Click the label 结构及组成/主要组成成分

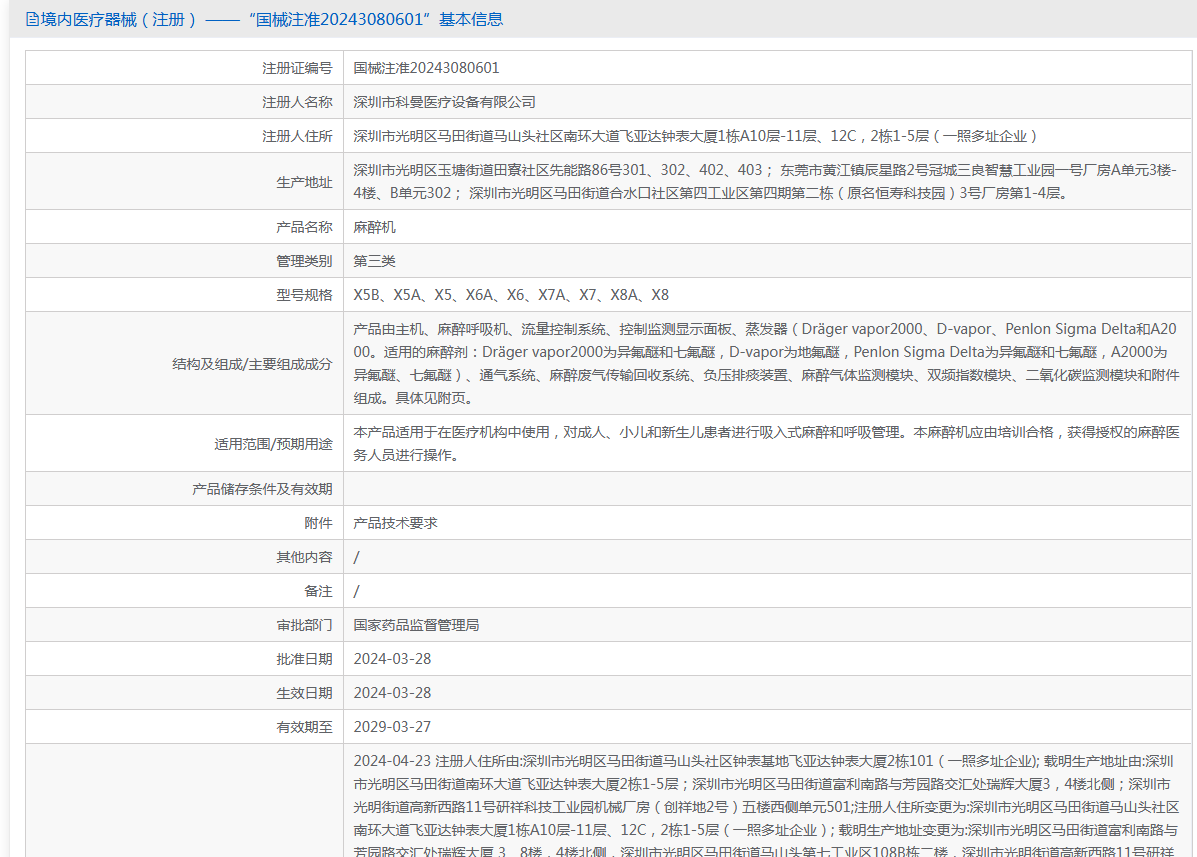[253, 364]
